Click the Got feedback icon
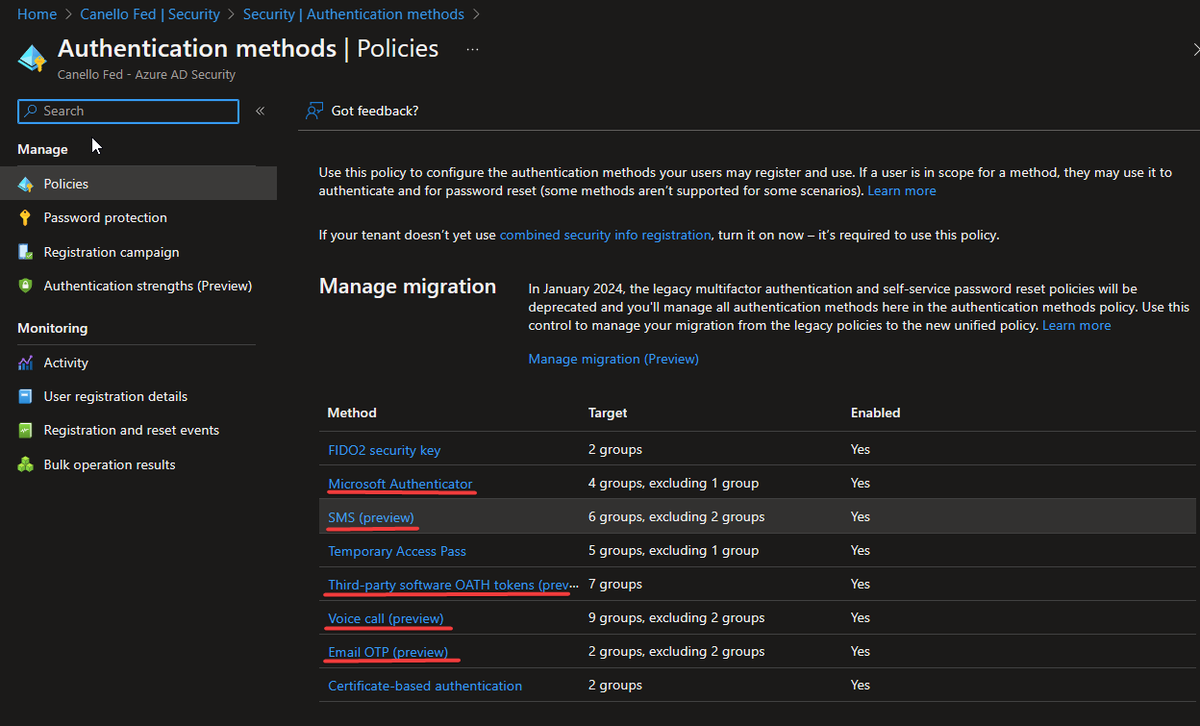 coord(315,111)
